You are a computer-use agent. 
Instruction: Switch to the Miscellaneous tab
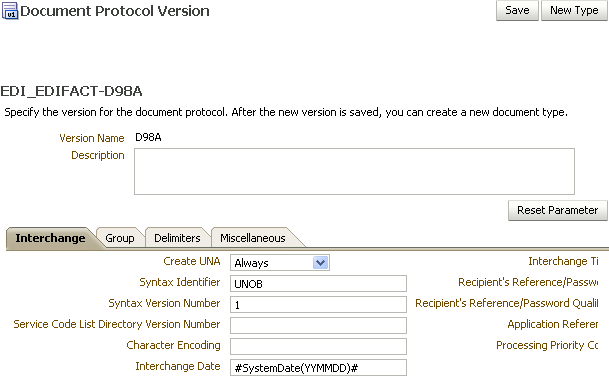pyautogui.click(x=252, y=238)
